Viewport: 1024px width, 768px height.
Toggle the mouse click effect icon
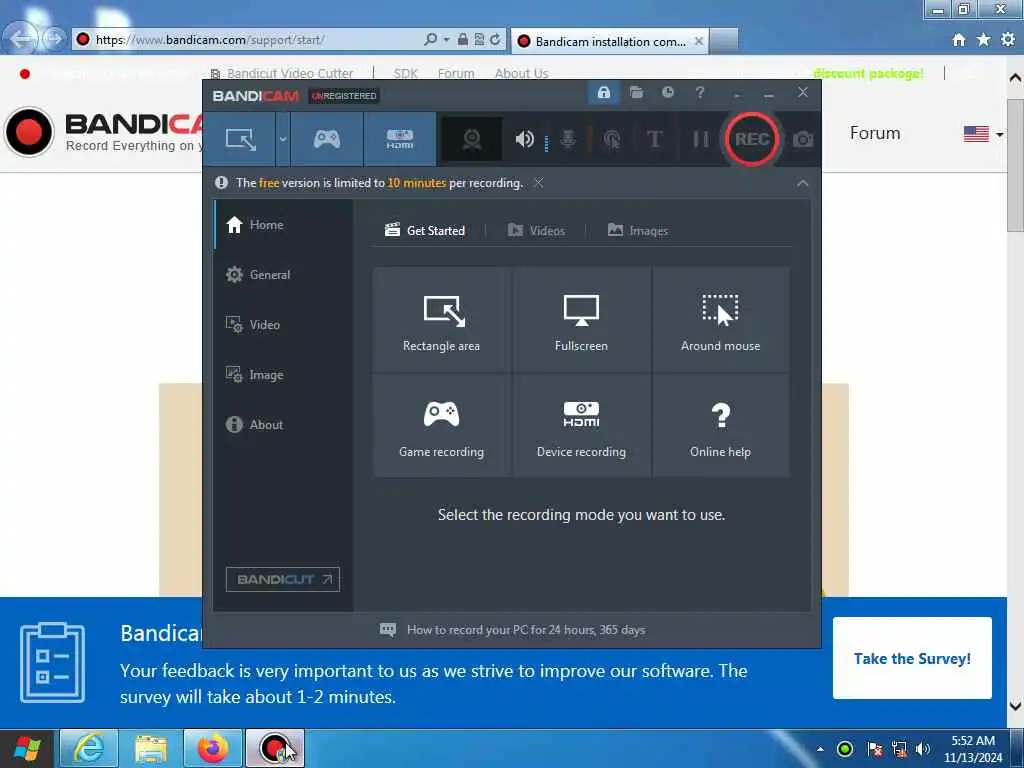612,139
